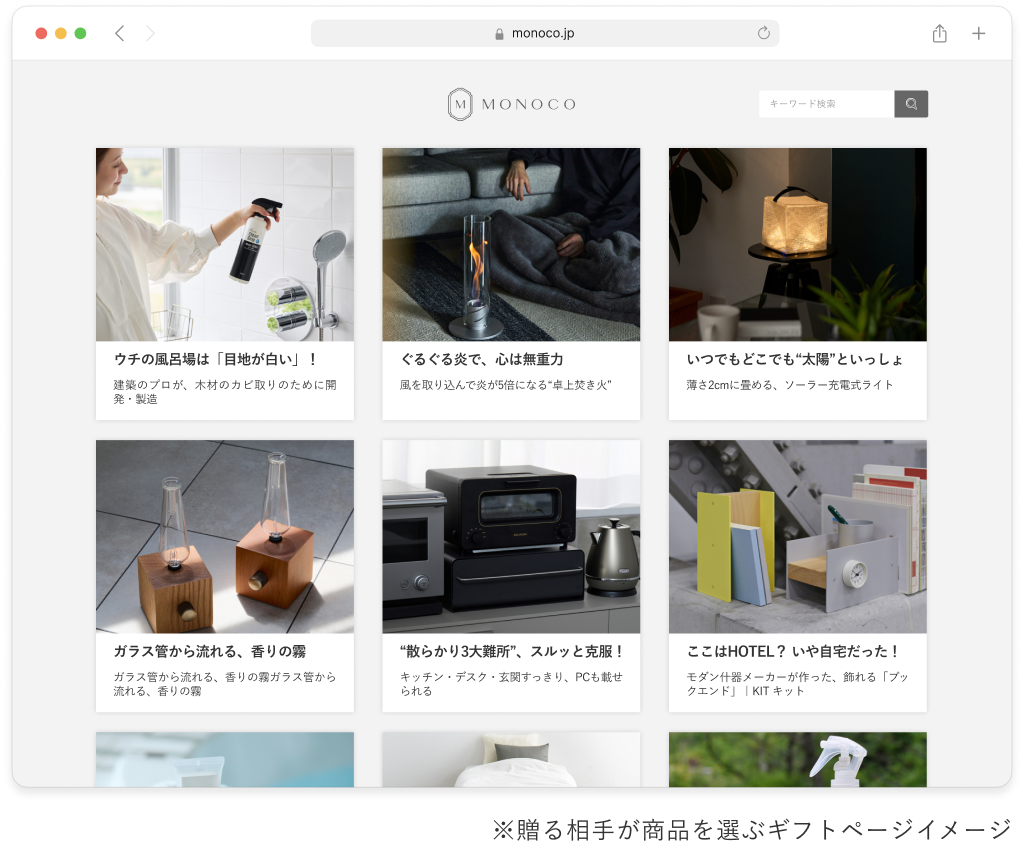Click the ここはHOTEL？ いや自宅だった！ title
This screenshot has width=1023, height=851.
(x=793, y=651)
